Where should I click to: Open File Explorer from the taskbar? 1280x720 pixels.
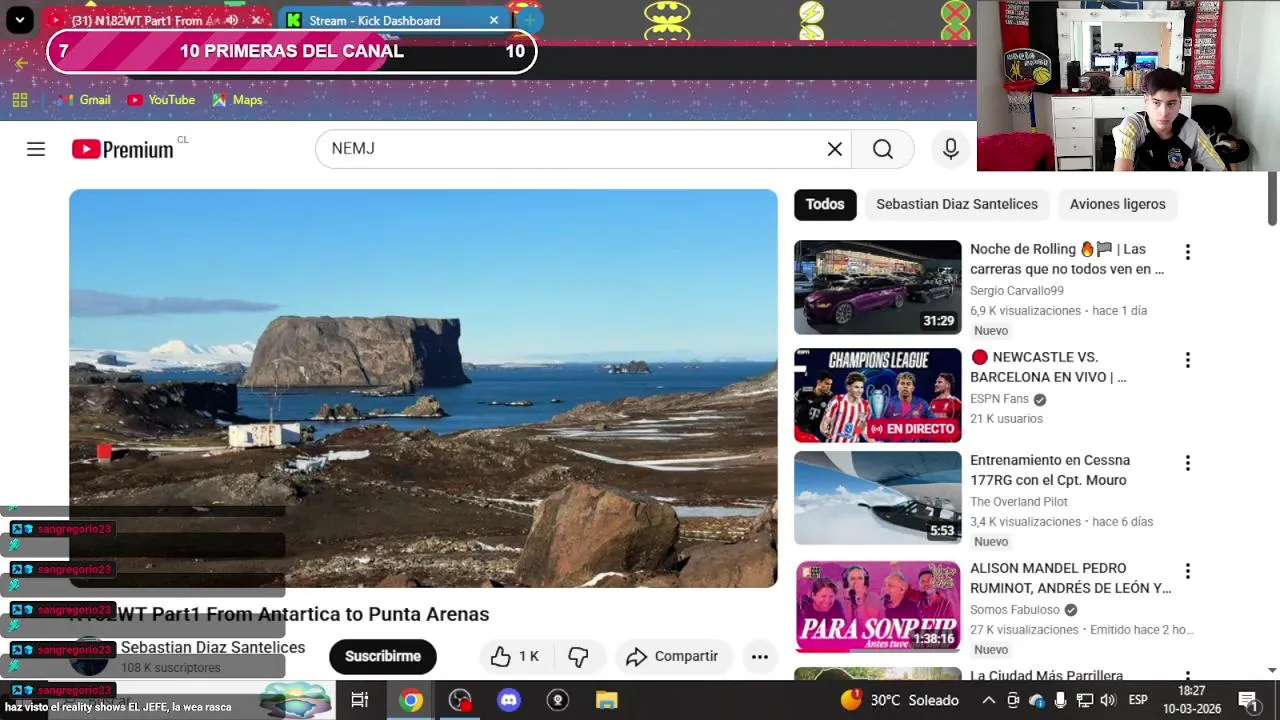(x=607, y=700)
